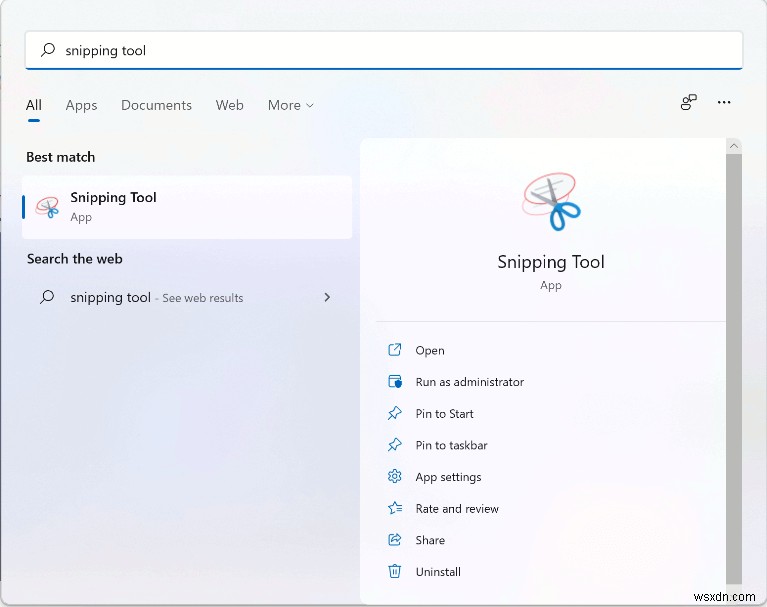Open 'snipping tool - See web results'
The height and width of the screenshot is (607, 767).
187,297
